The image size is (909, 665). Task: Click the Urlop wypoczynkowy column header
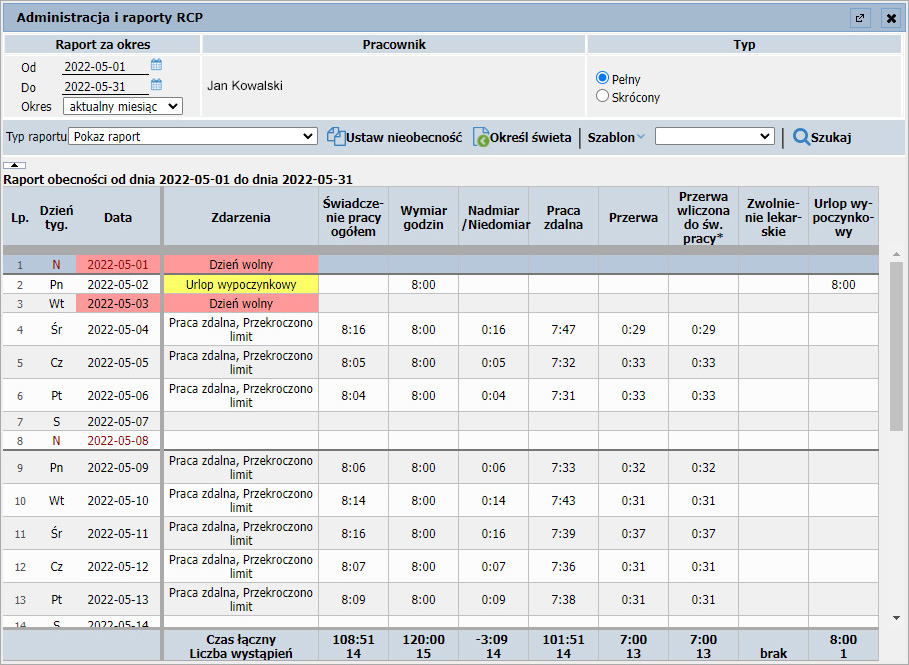[x=843, y=217]
